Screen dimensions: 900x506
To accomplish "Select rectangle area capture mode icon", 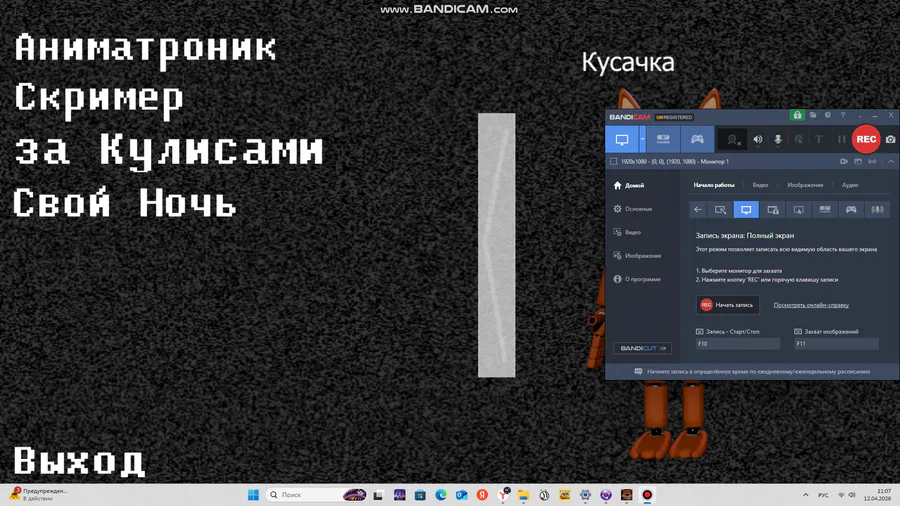I will click(x=720, y=209).
